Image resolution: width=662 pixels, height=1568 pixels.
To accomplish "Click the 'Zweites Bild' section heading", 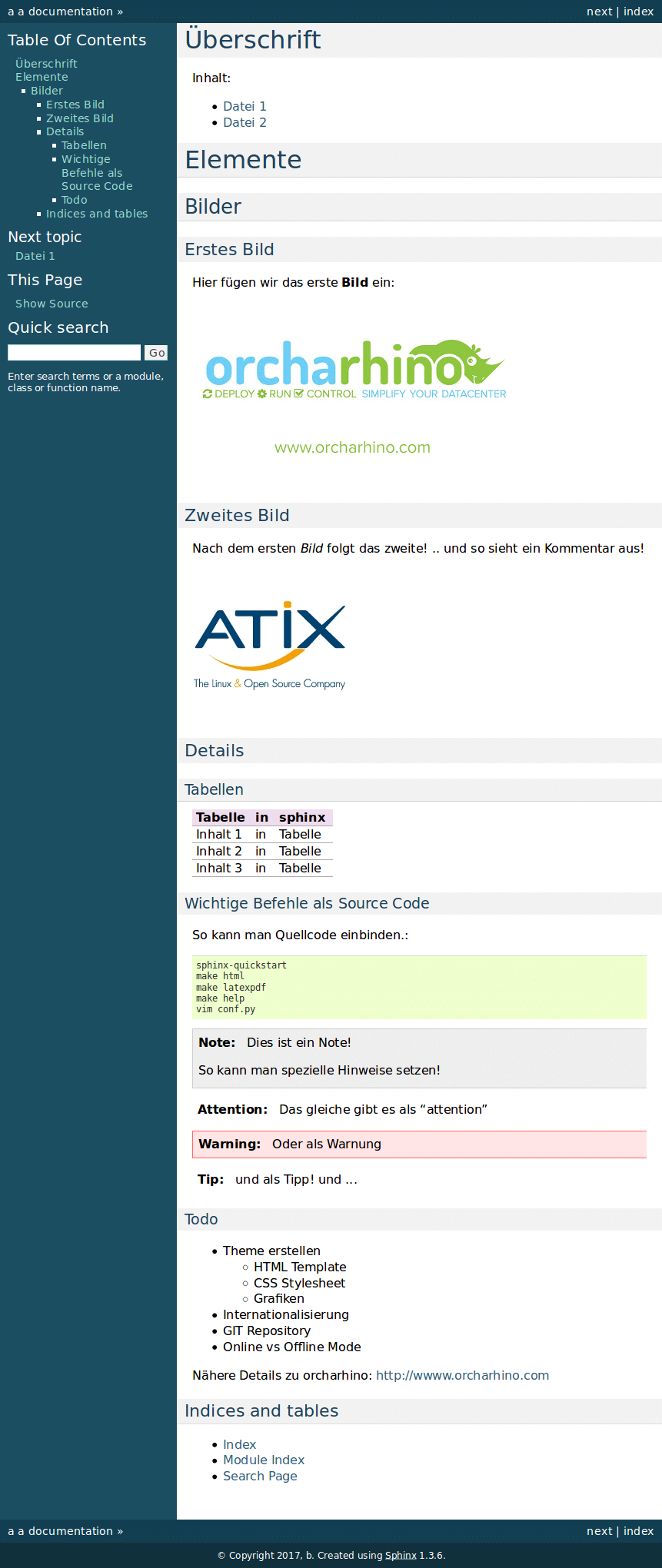I will click(237, 515).
